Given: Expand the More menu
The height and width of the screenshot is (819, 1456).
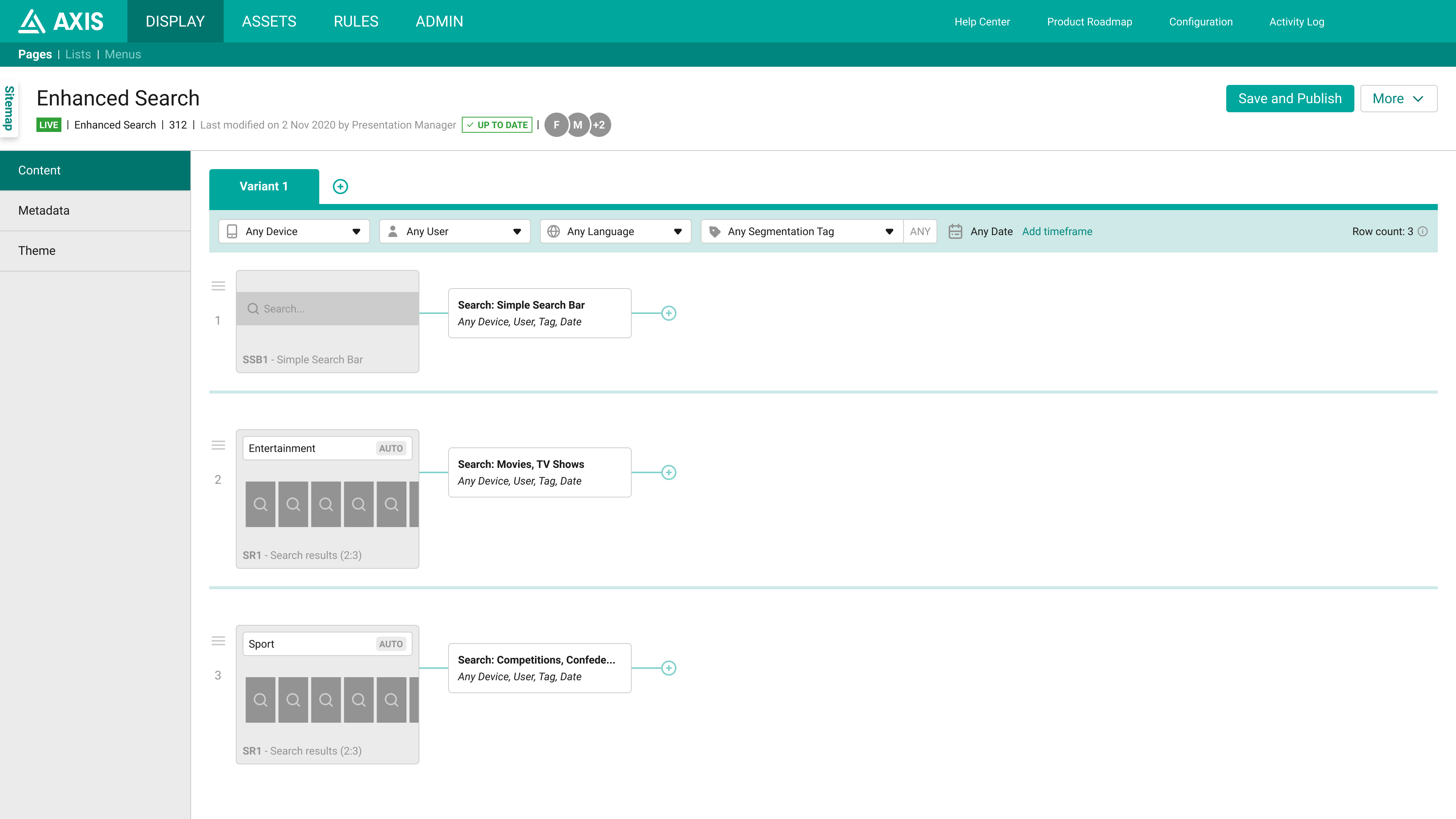Looking at the screenshot, I should click(1398, 98).
